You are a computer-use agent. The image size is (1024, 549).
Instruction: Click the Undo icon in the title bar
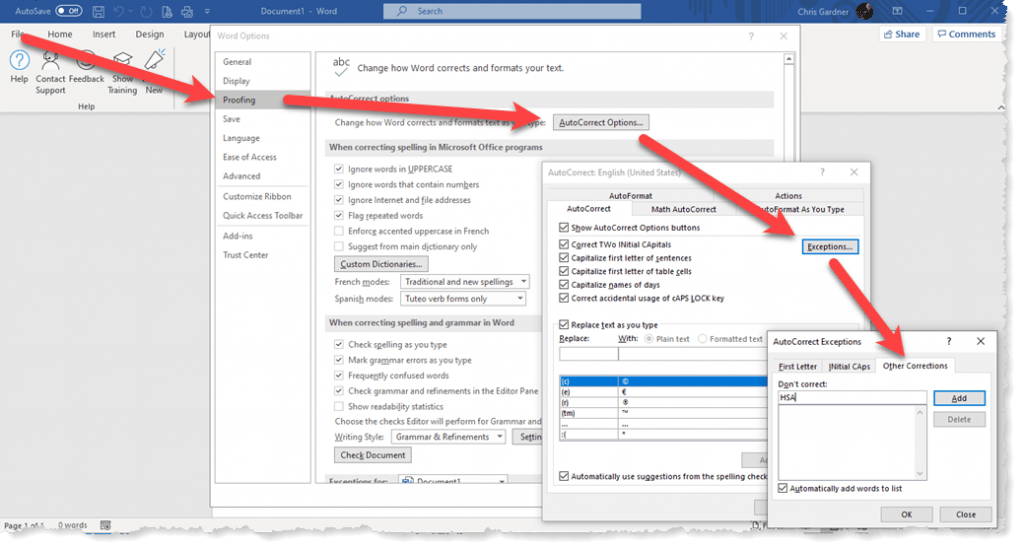tap(120, 11)
